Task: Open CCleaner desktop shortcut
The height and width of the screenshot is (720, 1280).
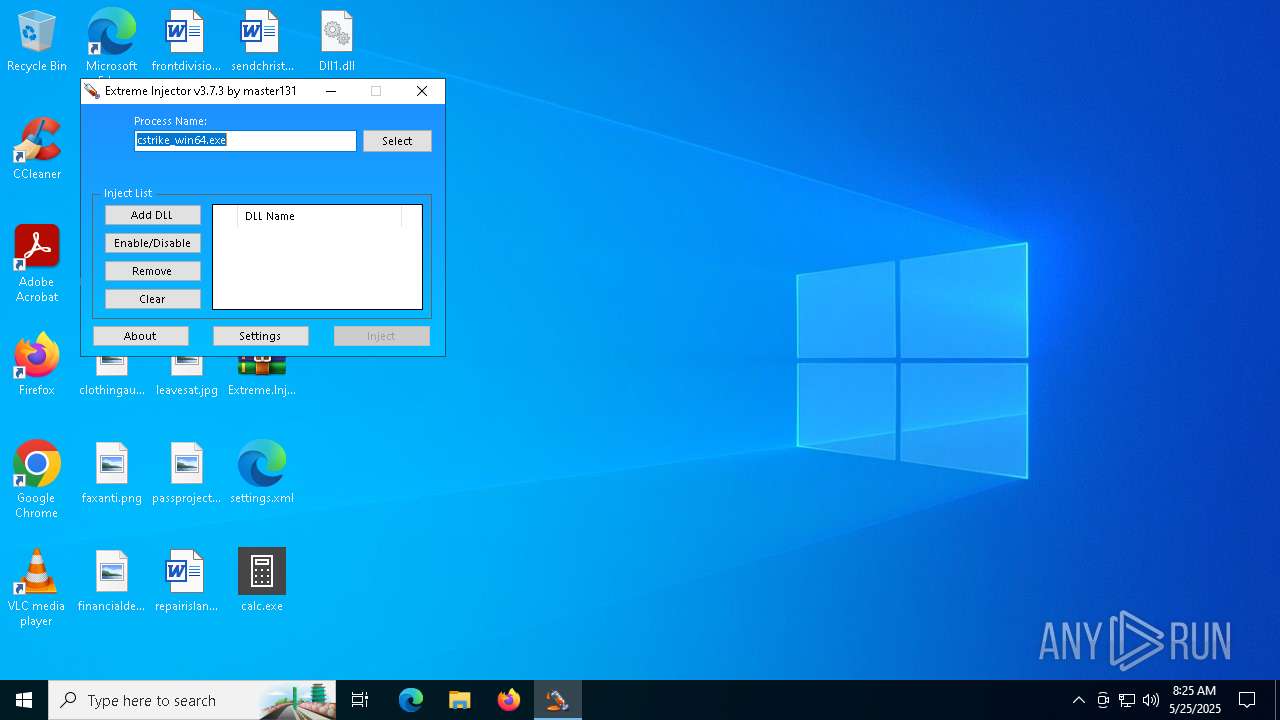Action: point(37,149)
